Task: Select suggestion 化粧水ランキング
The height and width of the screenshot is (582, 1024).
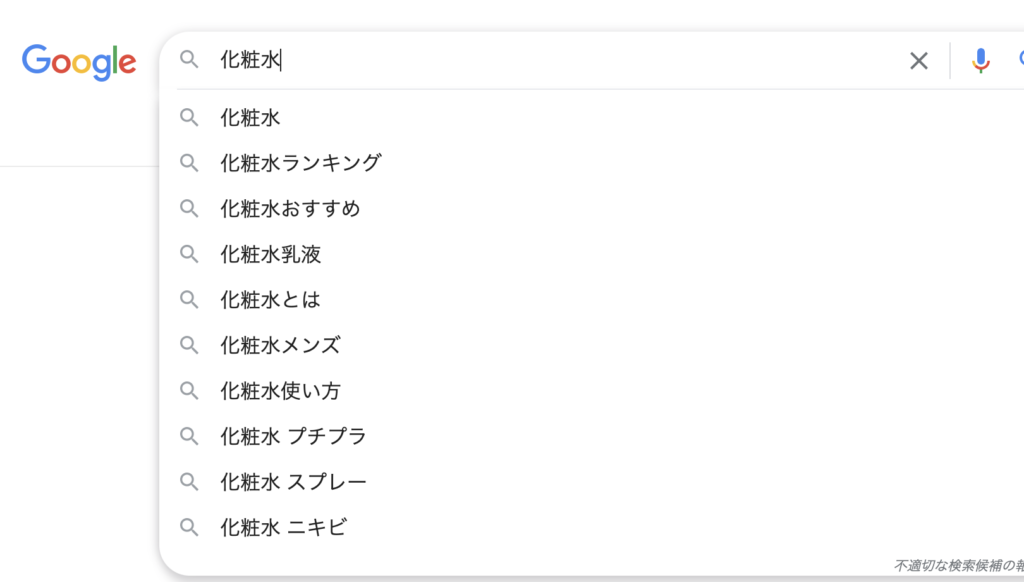Action: point(592,163)
